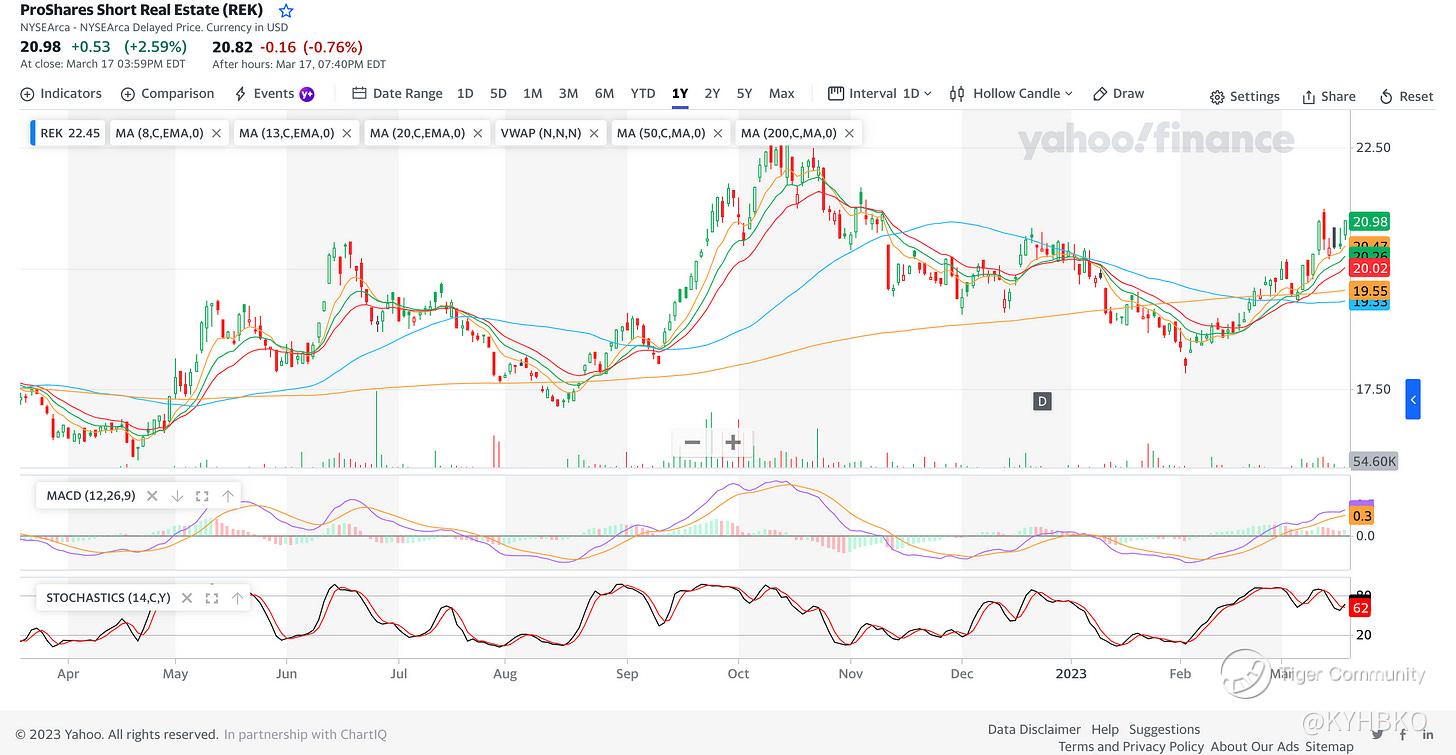The width and height of the screenshot is (1456, 755).
Task: Open the Comparison tool
Action: [x=167, y=93]
